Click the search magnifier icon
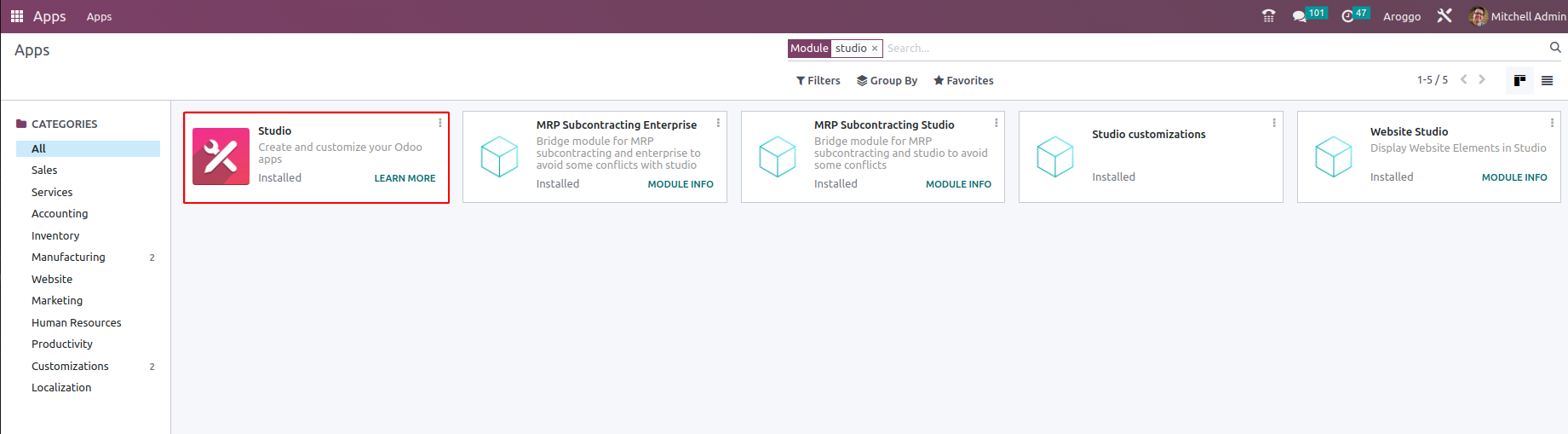The image size is (1568, 434). [x=1555, y=48]
